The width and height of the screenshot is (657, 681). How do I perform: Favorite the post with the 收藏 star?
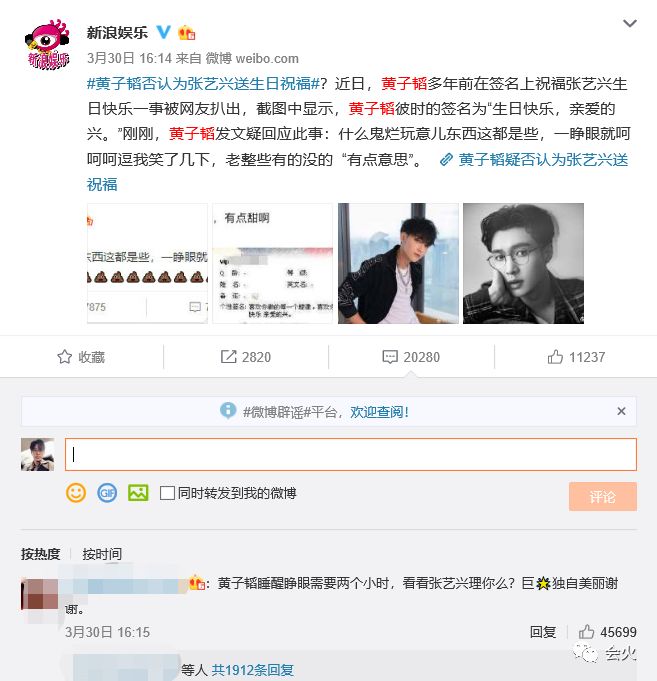click(81, 357)
